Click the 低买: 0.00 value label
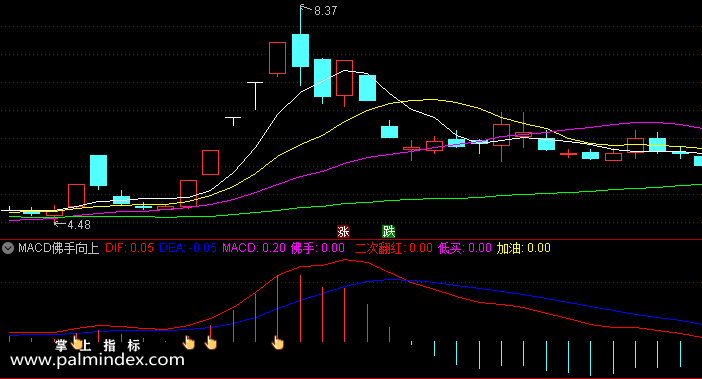 click(x=465, y=248)
